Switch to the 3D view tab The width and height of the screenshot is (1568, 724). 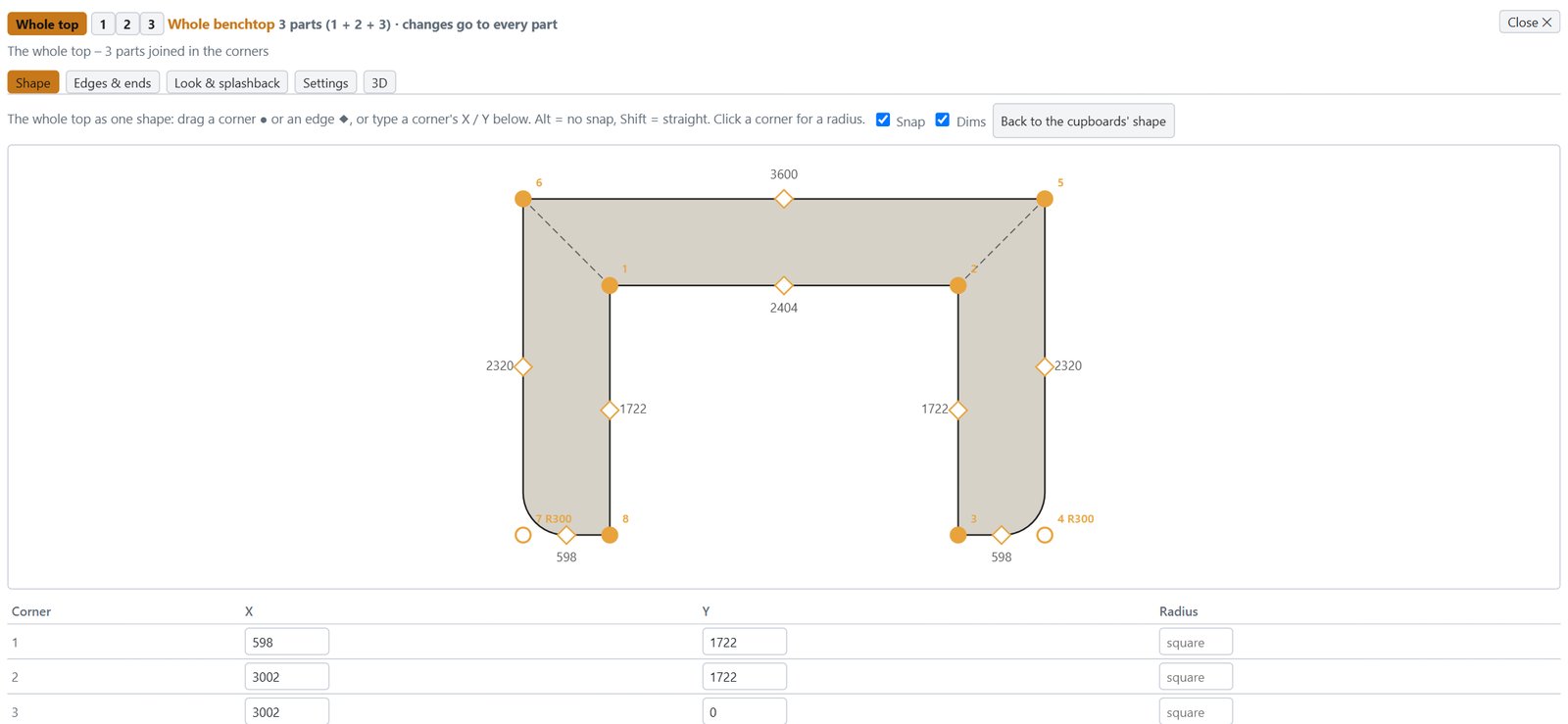379,82
